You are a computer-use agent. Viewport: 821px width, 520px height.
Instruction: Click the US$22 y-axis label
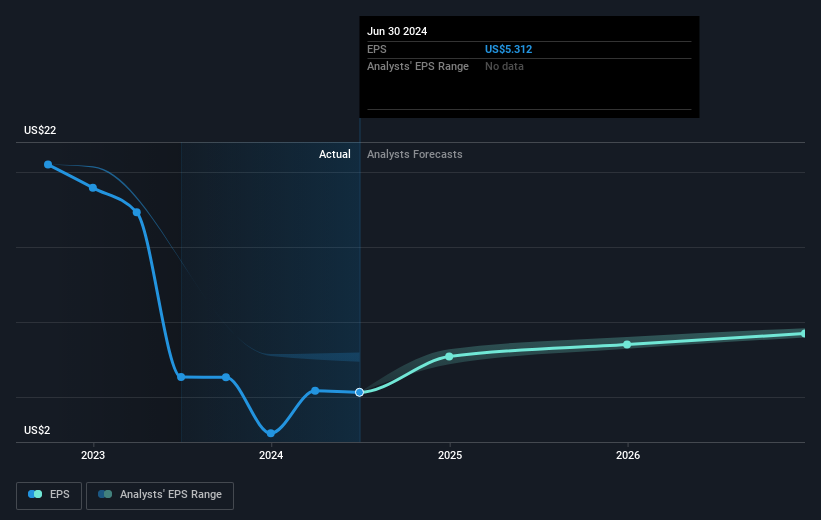pyautogui.click(x=40, y=130)
